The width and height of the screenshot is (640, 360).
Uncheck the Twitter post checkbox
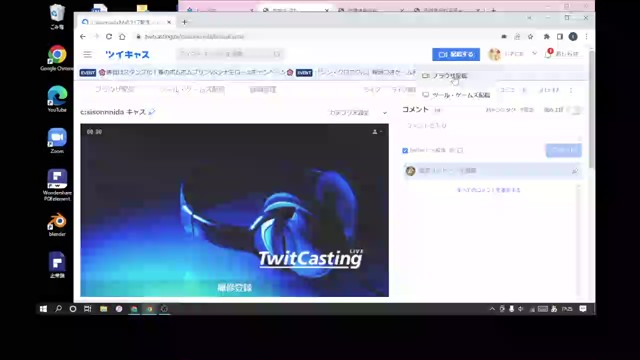(405, 151)
